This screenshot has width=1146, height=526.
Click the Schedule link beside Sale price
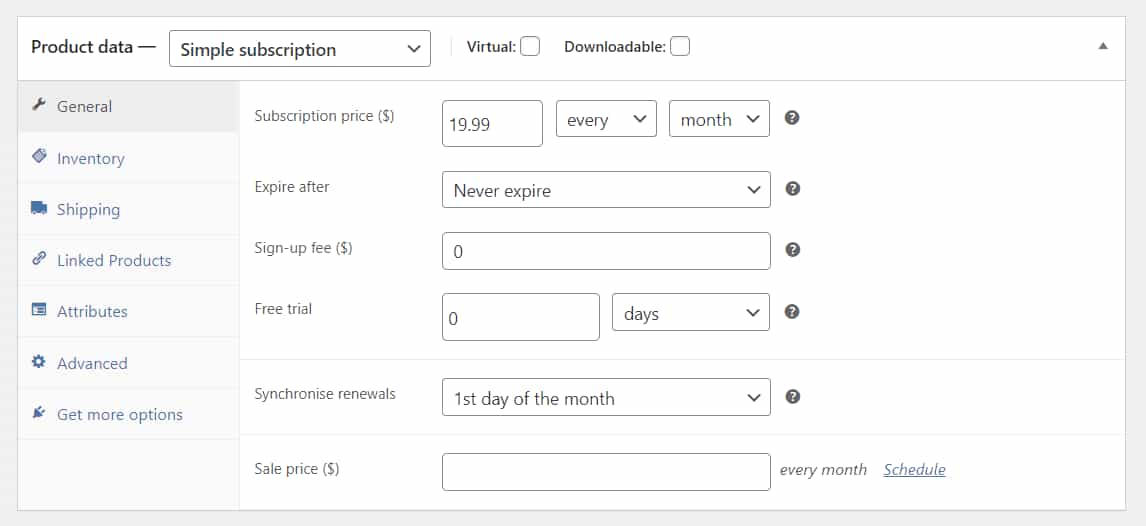click(x=914, y=470)
